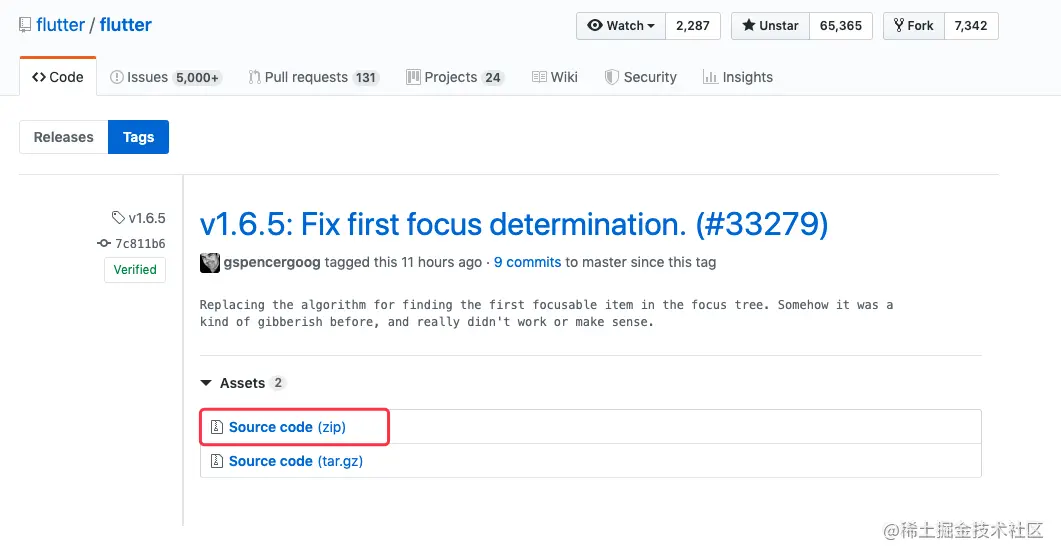Open the flutter owner link
1061x558 pixels.
[x=60, y=25]
